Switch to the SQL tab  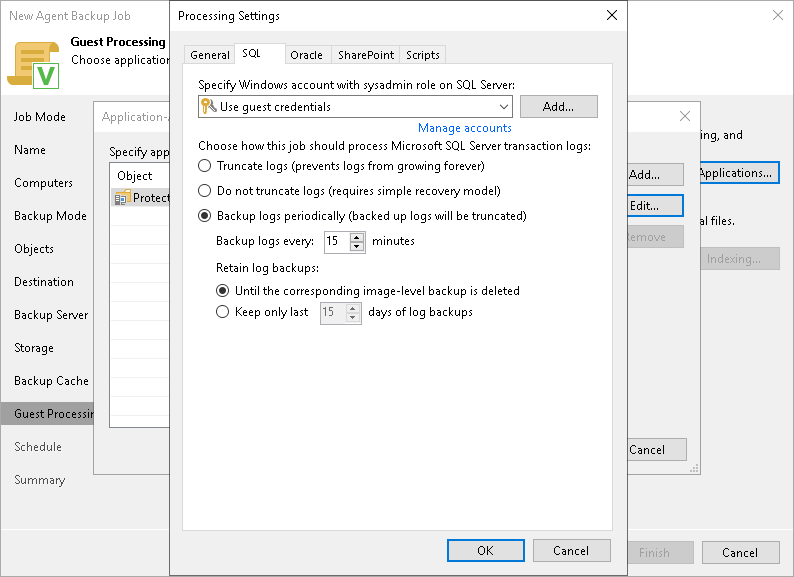coord(260,53)
